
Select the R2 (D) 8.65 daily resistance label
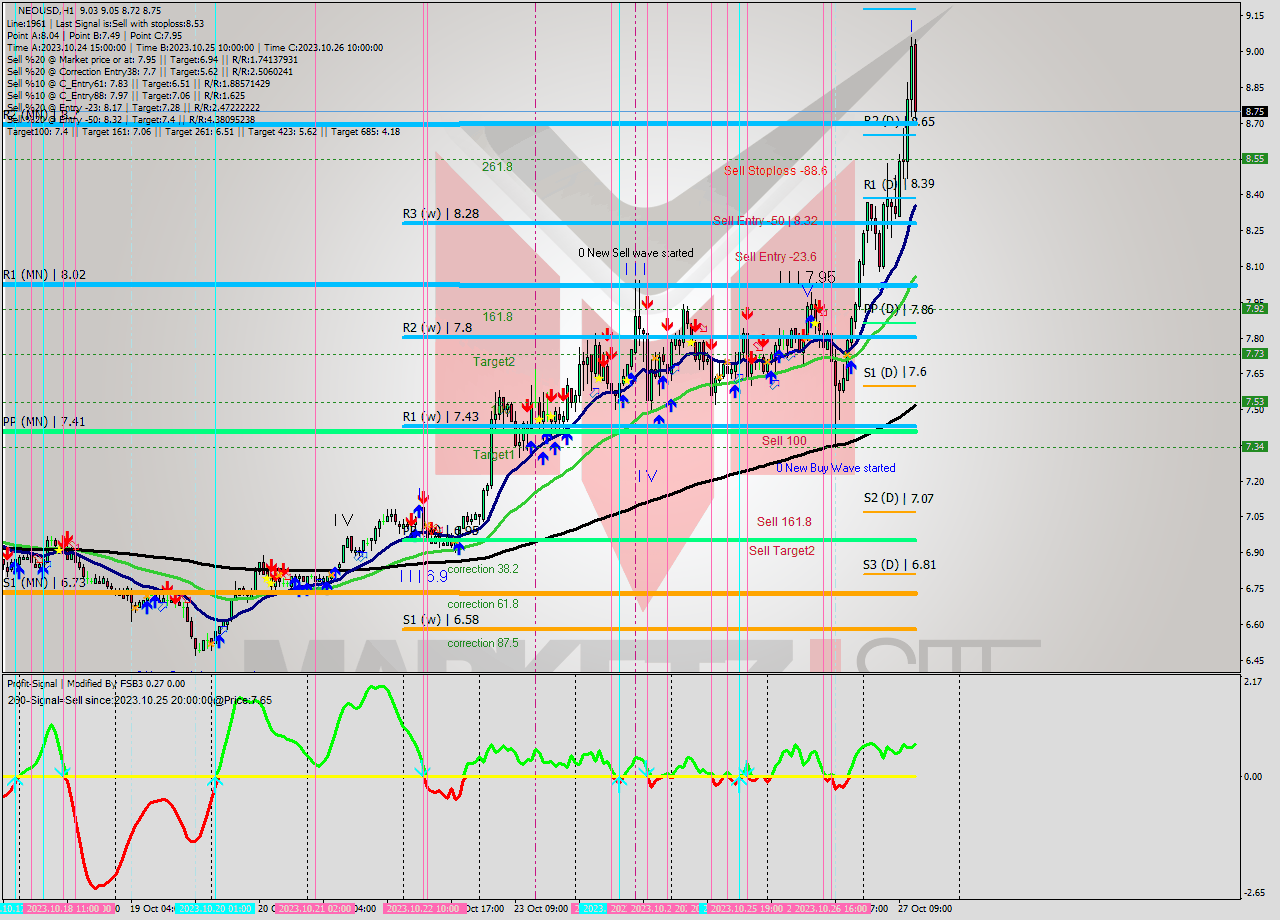coord(899,121)
